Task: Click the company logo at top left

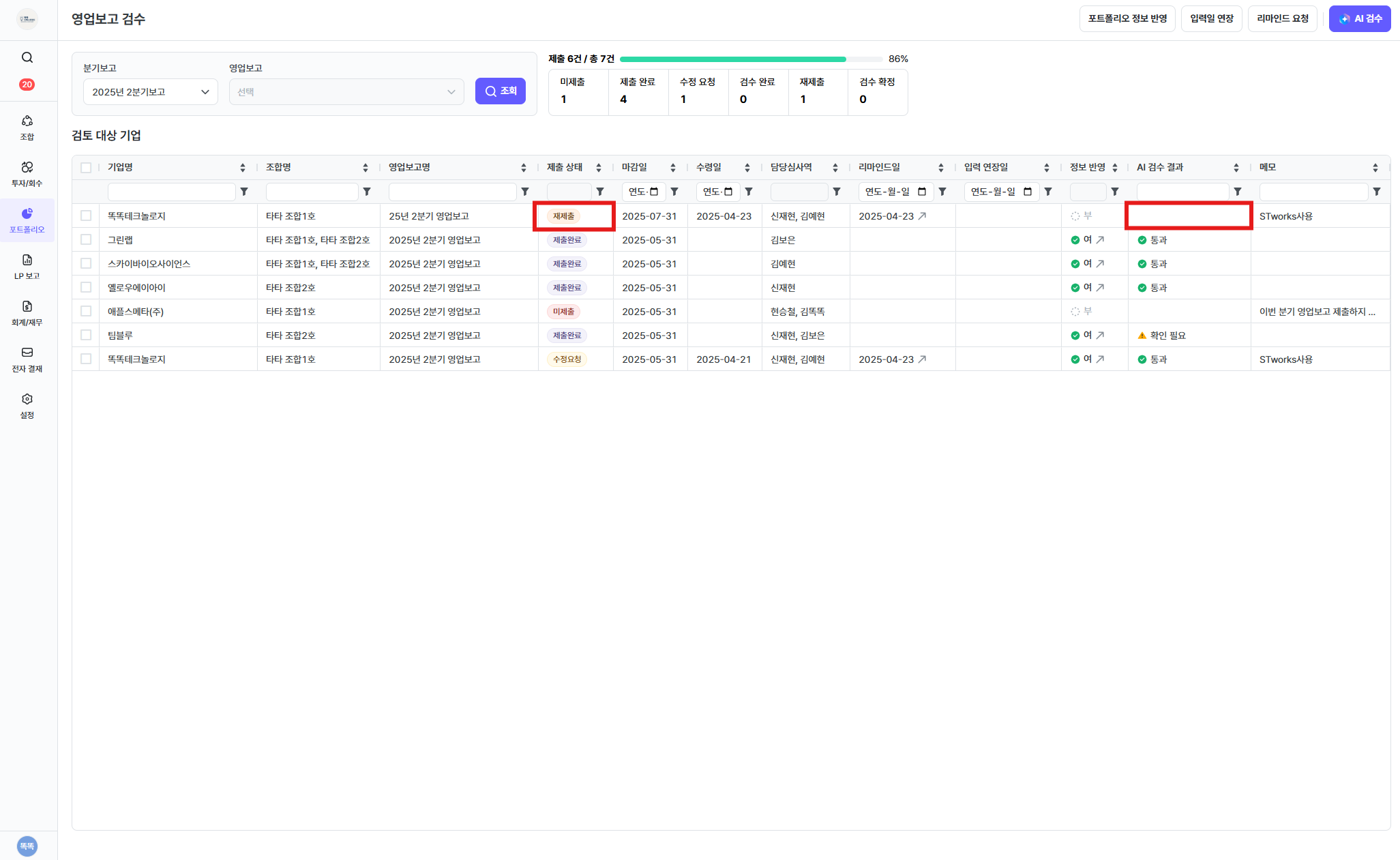Action: [27, 19]
